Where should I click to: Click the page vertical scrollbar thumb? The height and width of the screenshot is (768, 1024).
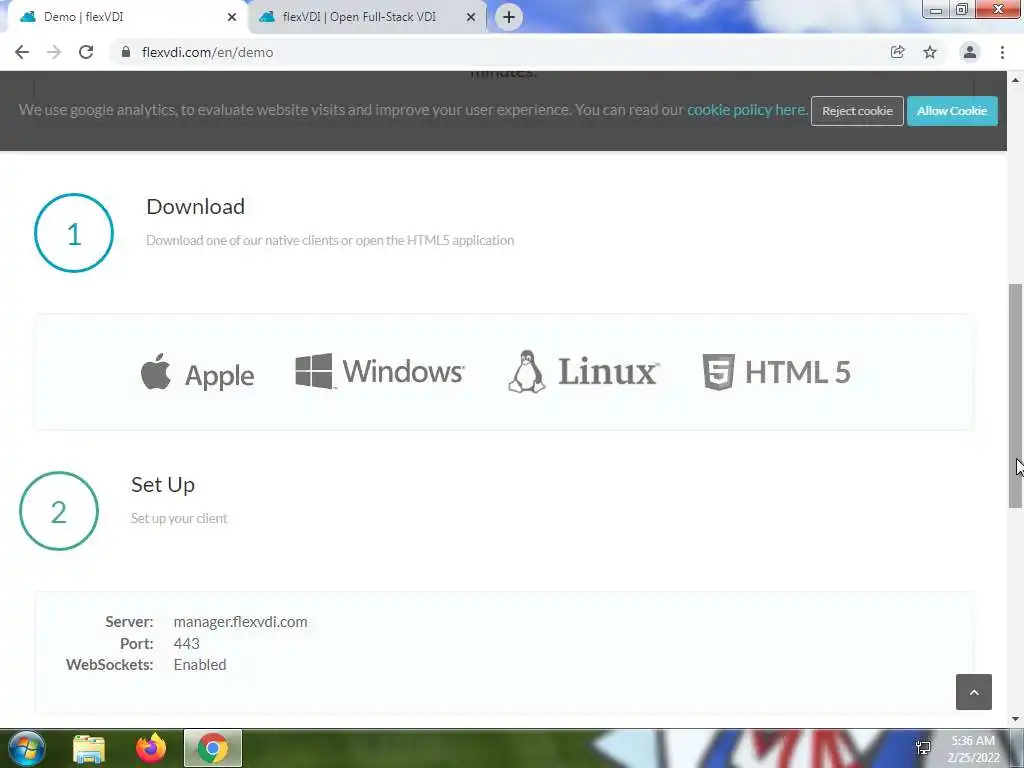click(1015, 396)
